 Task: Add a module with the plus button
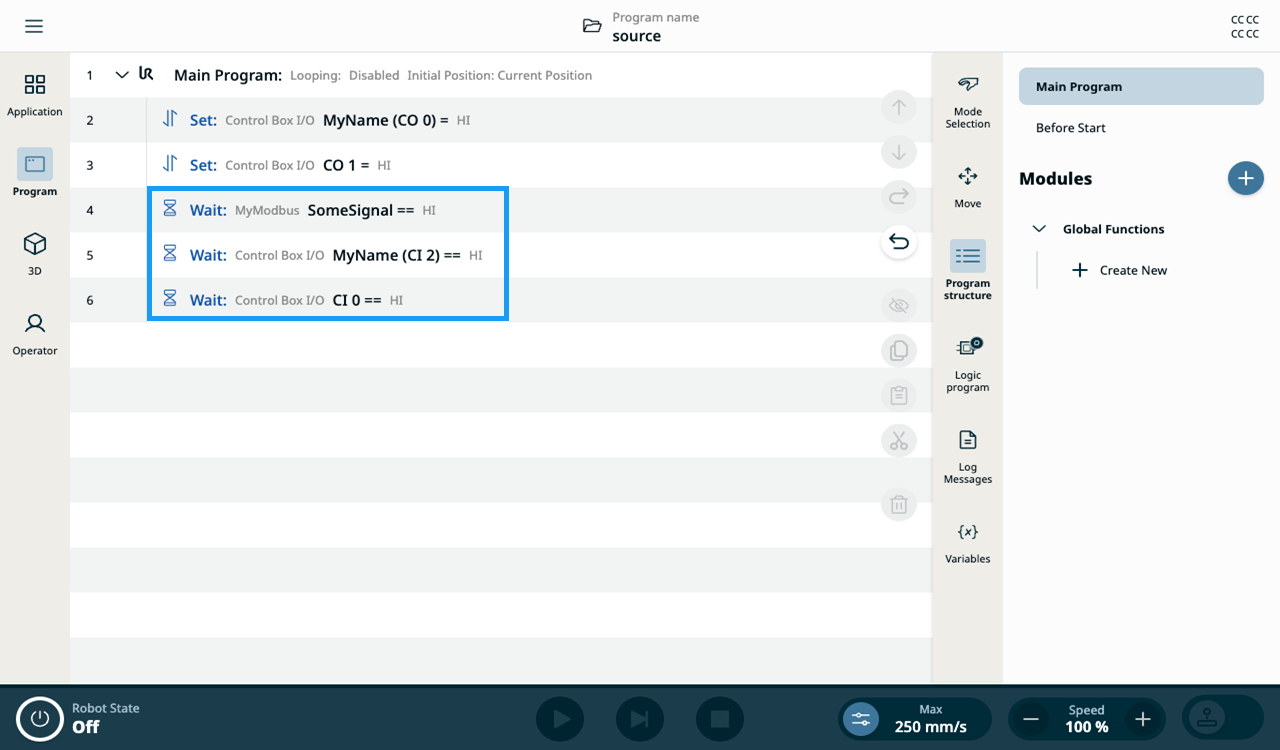(x=1245, y=178)
